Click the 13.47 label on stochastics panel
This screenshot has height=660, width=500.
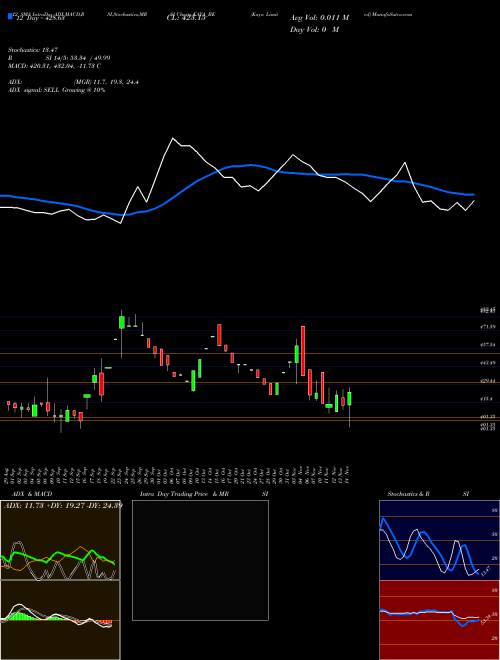click(485, 571)
